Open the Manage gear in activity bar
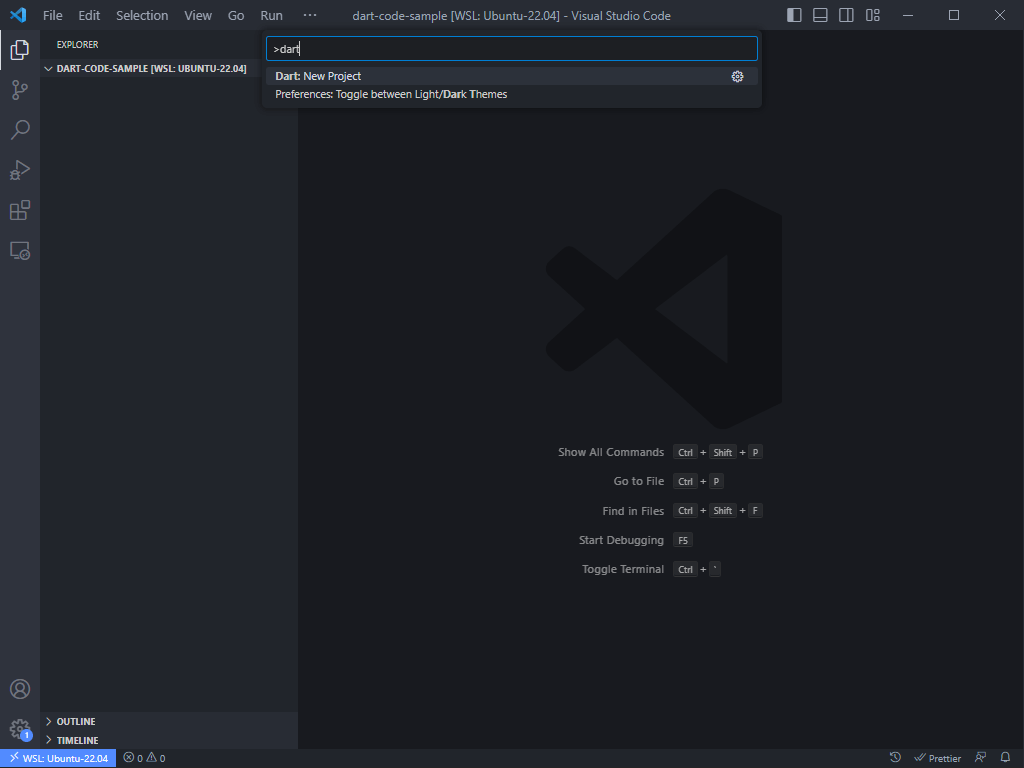1024x768 pixels. (x=20, y=729)
